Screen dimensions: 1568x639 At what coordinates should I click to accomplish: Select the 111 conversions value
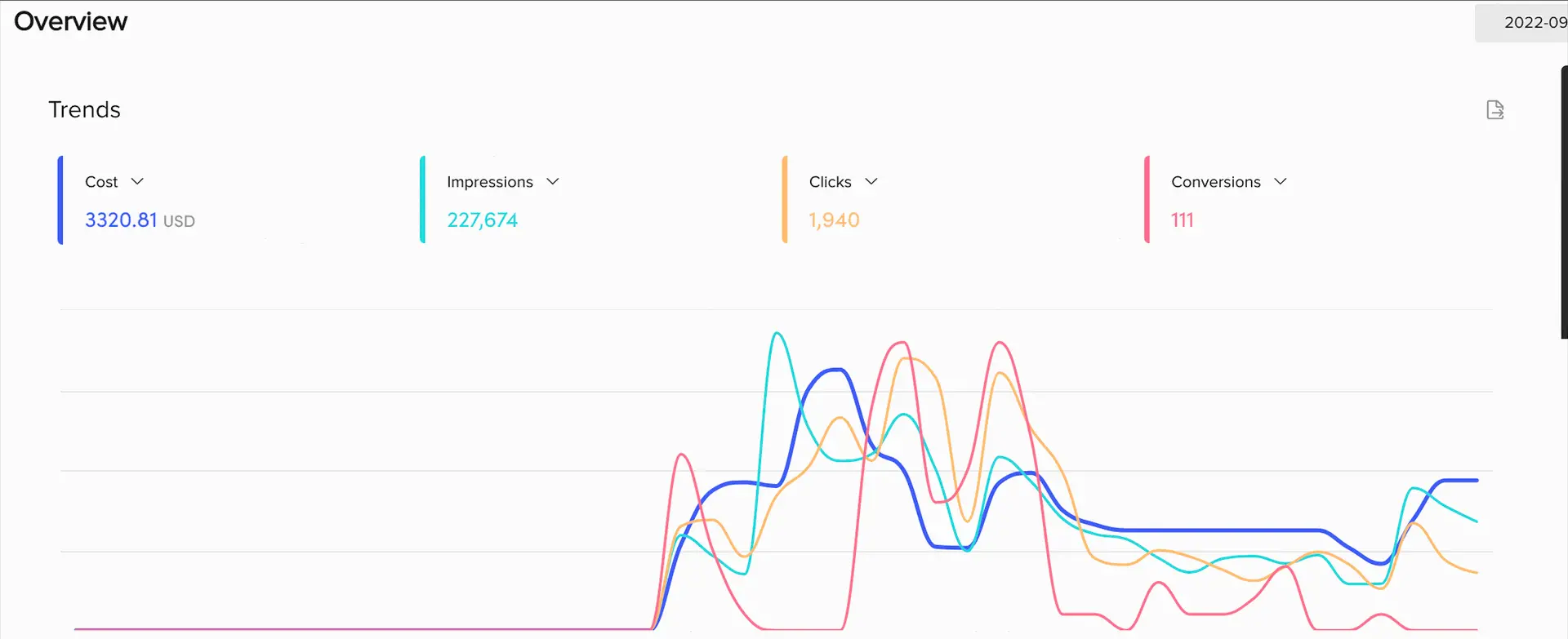point(1182,220)
